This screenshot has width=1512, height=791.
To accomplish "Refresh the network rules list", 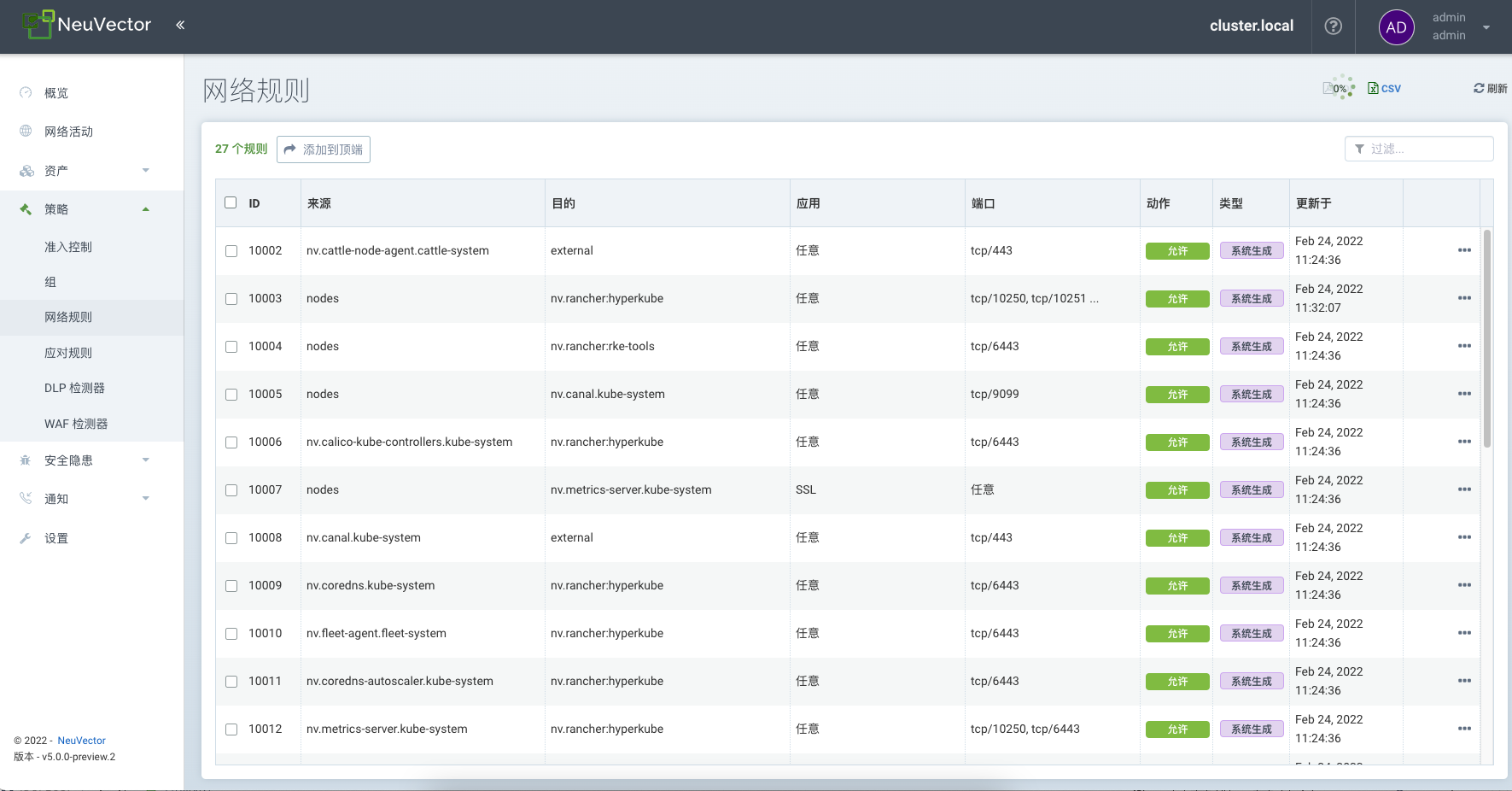I will 1490,88.
